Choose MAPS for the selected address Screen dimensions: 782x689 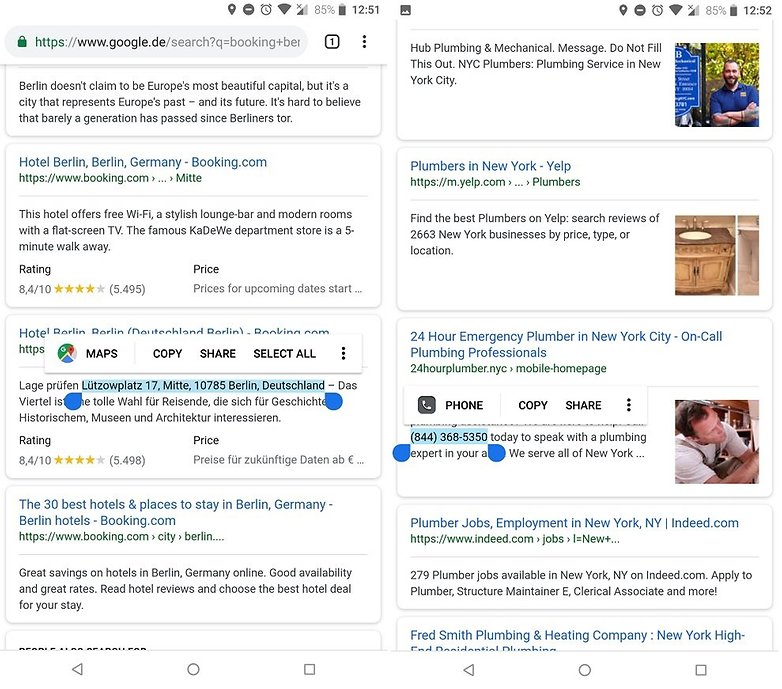point(102,353)
